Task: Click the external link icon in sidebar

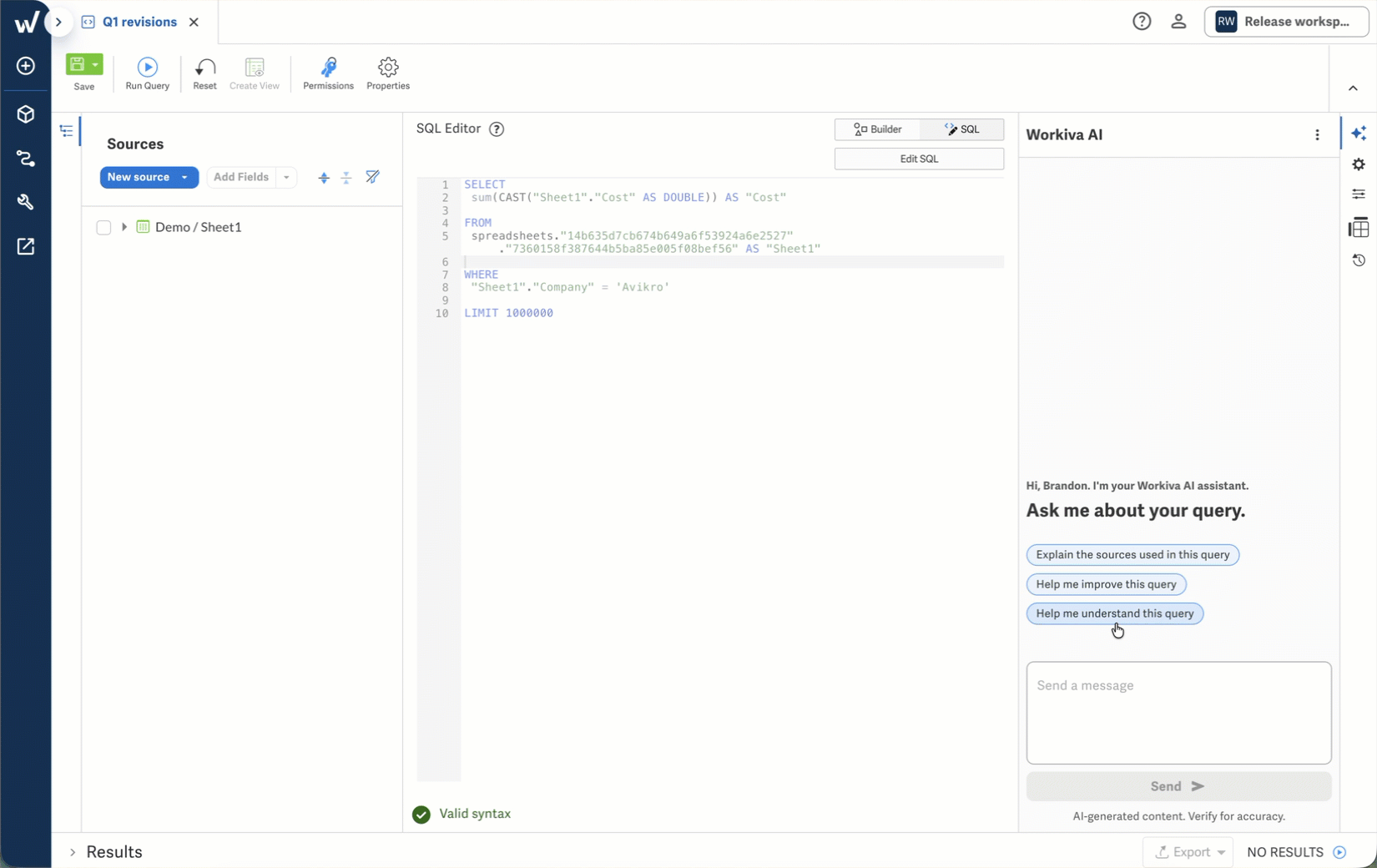Action: click(26, 246)
